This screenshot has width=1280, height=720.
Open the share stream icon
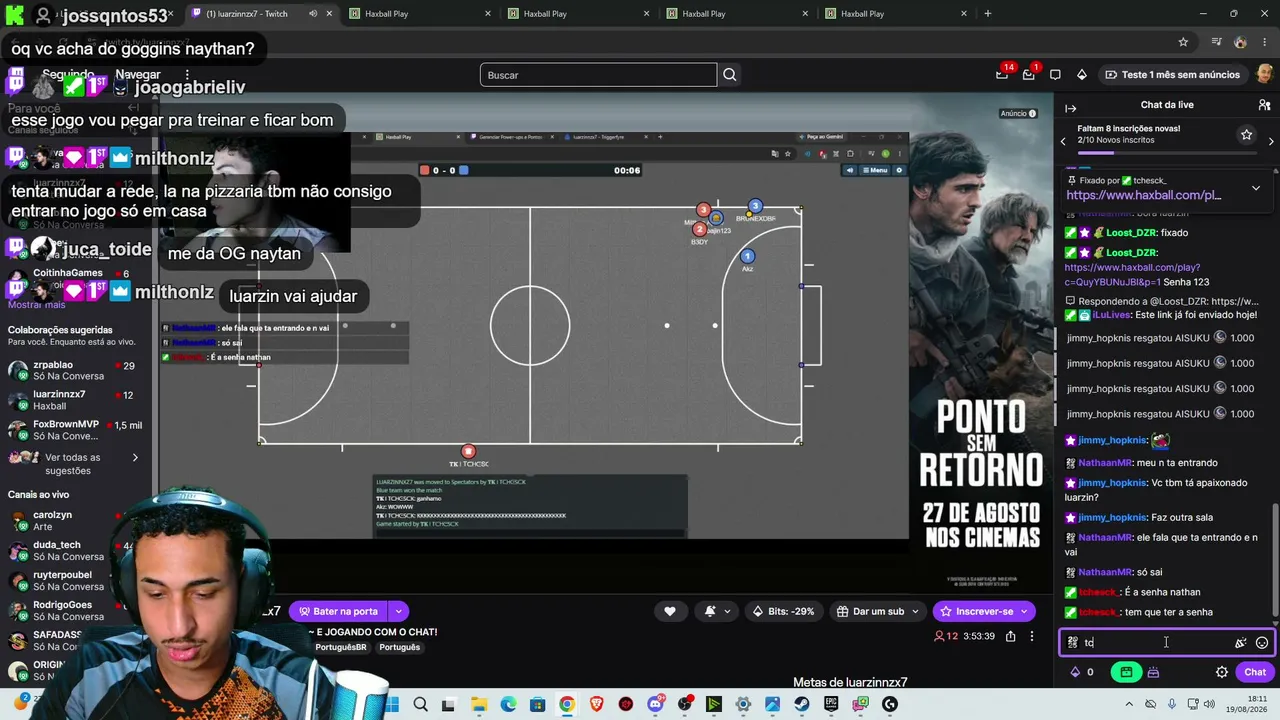1011,636
